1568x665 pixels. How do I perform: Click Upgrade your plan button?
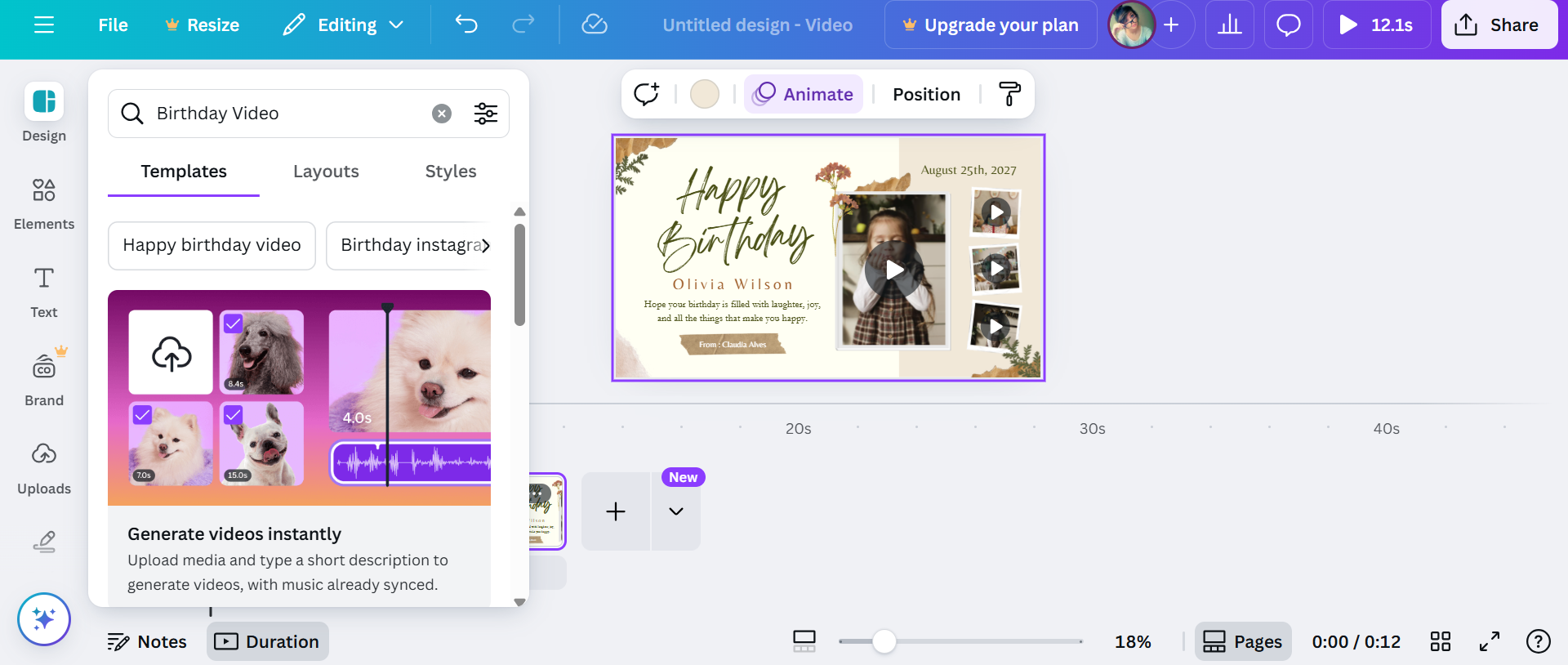click(x=991, y=25)
